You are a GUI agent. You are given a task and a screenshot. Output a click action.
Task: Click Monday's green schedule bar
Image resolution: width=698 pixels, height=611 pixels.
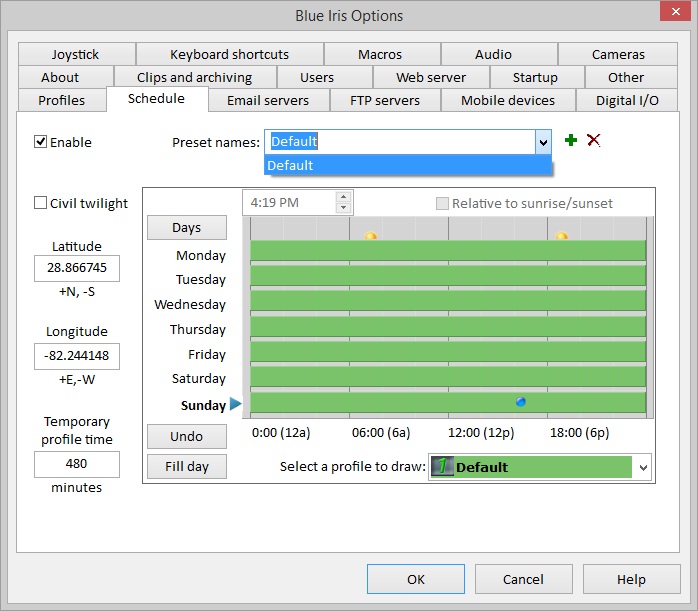[448, 251]
